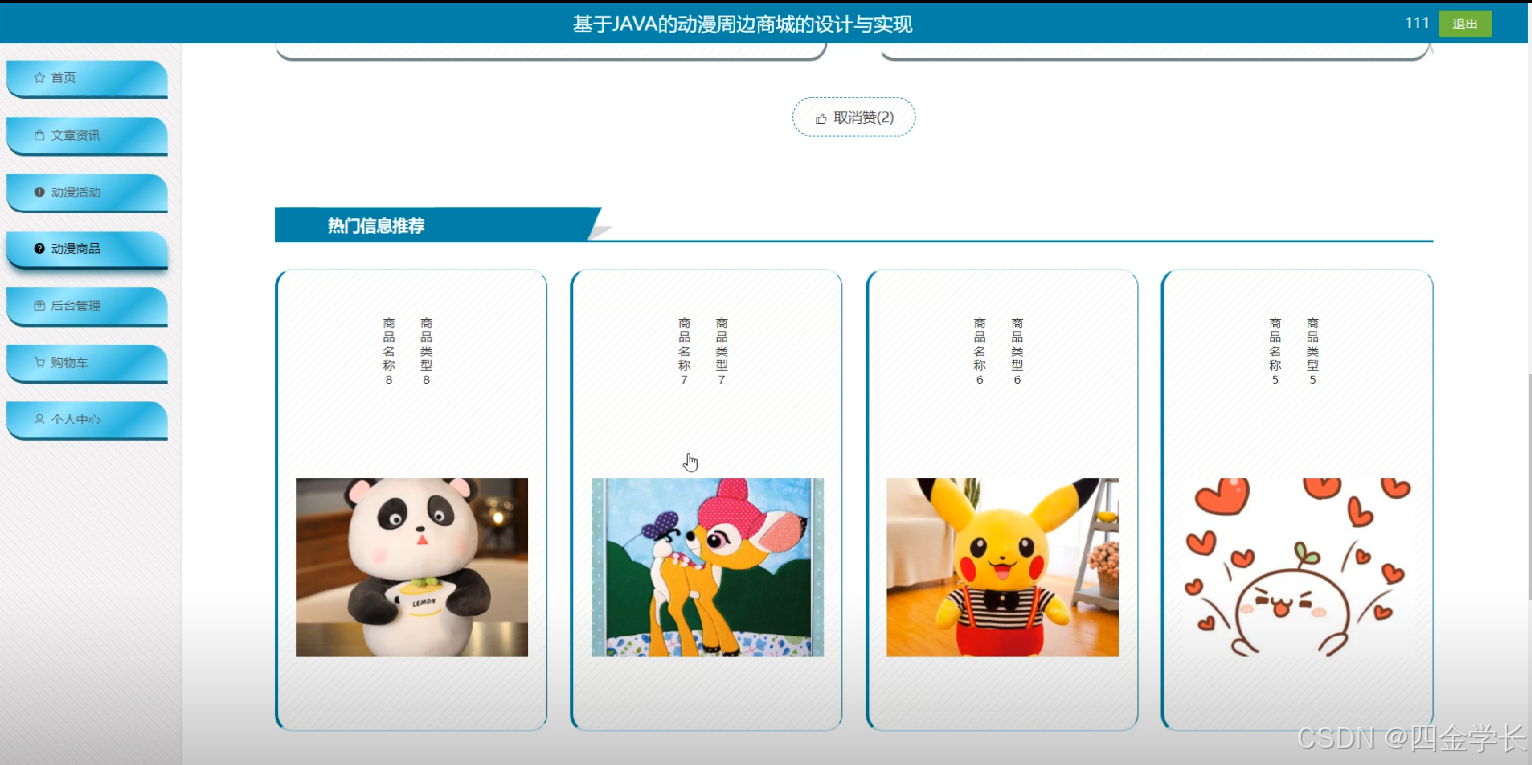
Task: Click the green 退出 logout button
Action: [x=1465, y=24]
